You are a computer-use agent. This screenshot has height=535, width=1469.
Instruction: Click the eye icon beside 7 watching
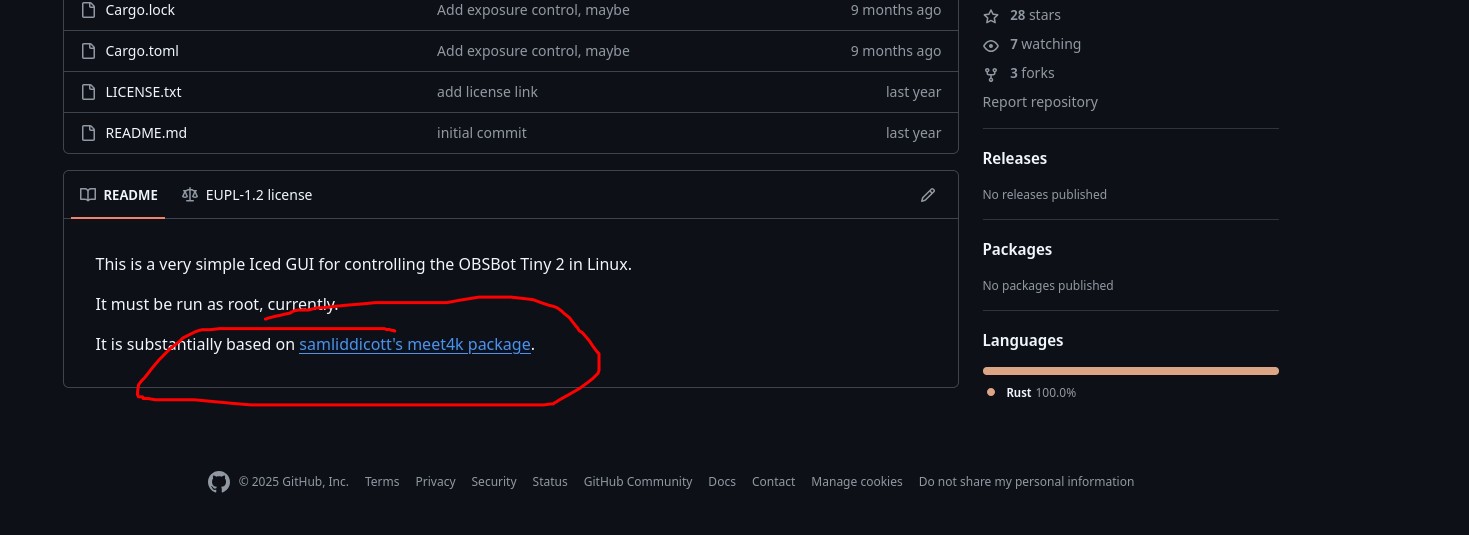[x=991, y=45]
